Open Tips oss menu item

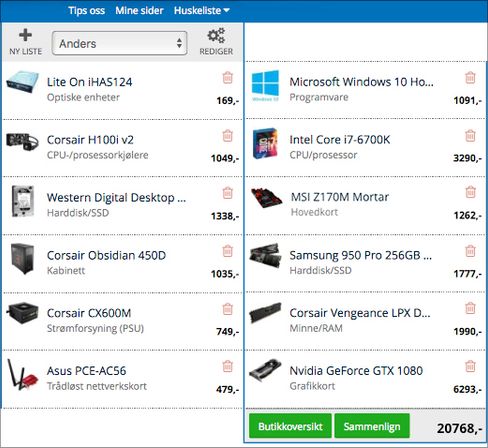tap(87, 11)
